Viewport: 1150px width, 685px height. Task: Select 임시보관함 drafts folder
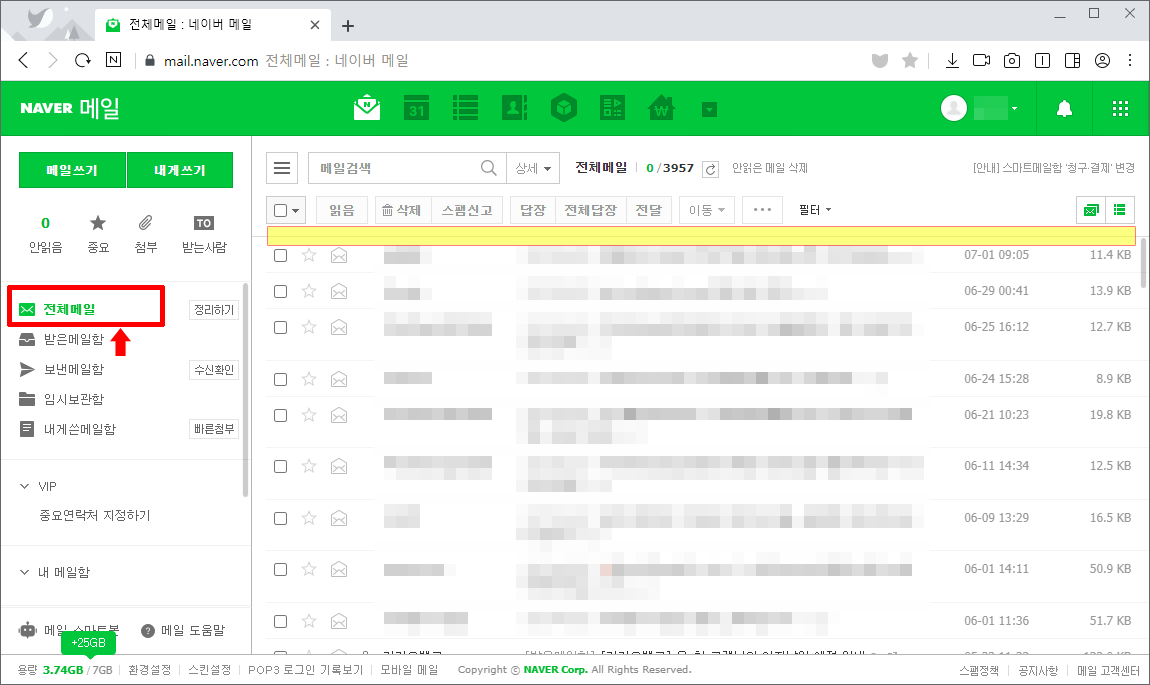[x=73, y=400]
